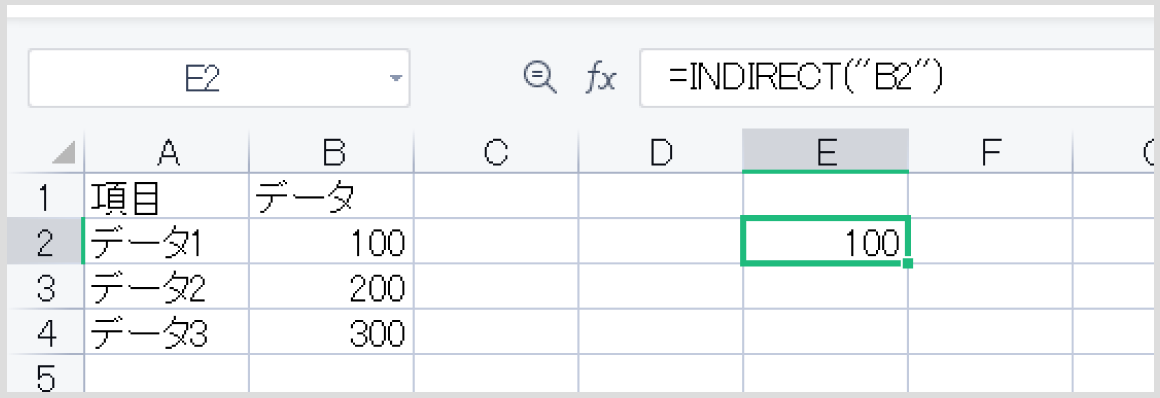Select column A header
1160x398 pixels.
[x=167, y=152]
